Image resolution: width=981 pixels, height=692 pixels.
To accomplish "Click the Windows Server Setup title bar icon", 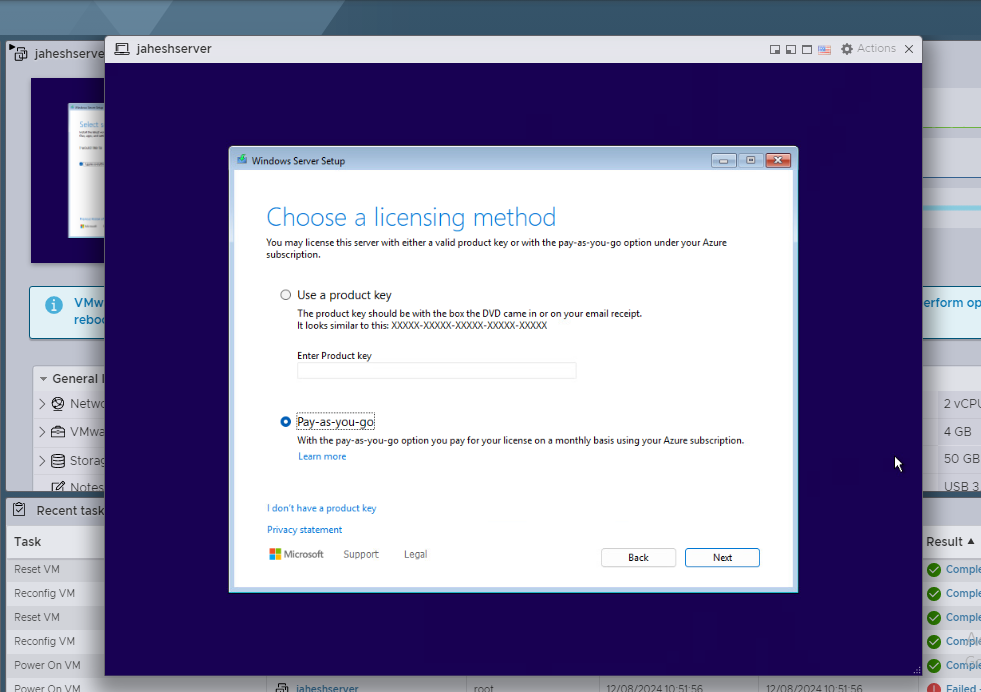I will [x=242, y=160].
